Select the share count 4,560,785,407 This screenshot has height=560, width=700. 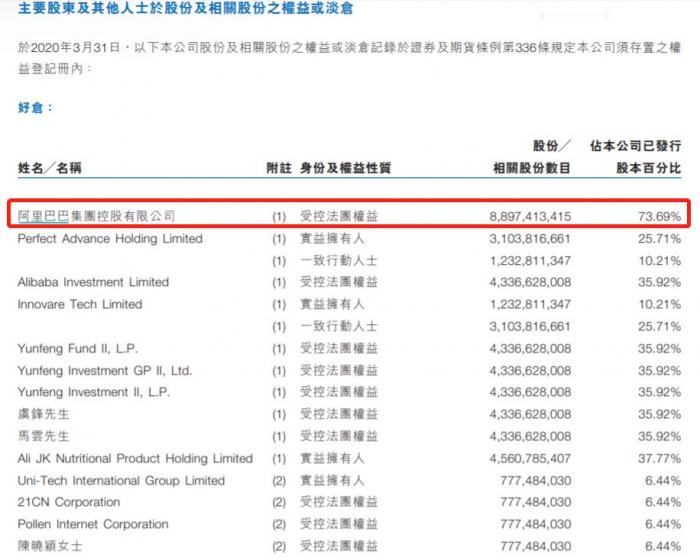pos(530,459)
